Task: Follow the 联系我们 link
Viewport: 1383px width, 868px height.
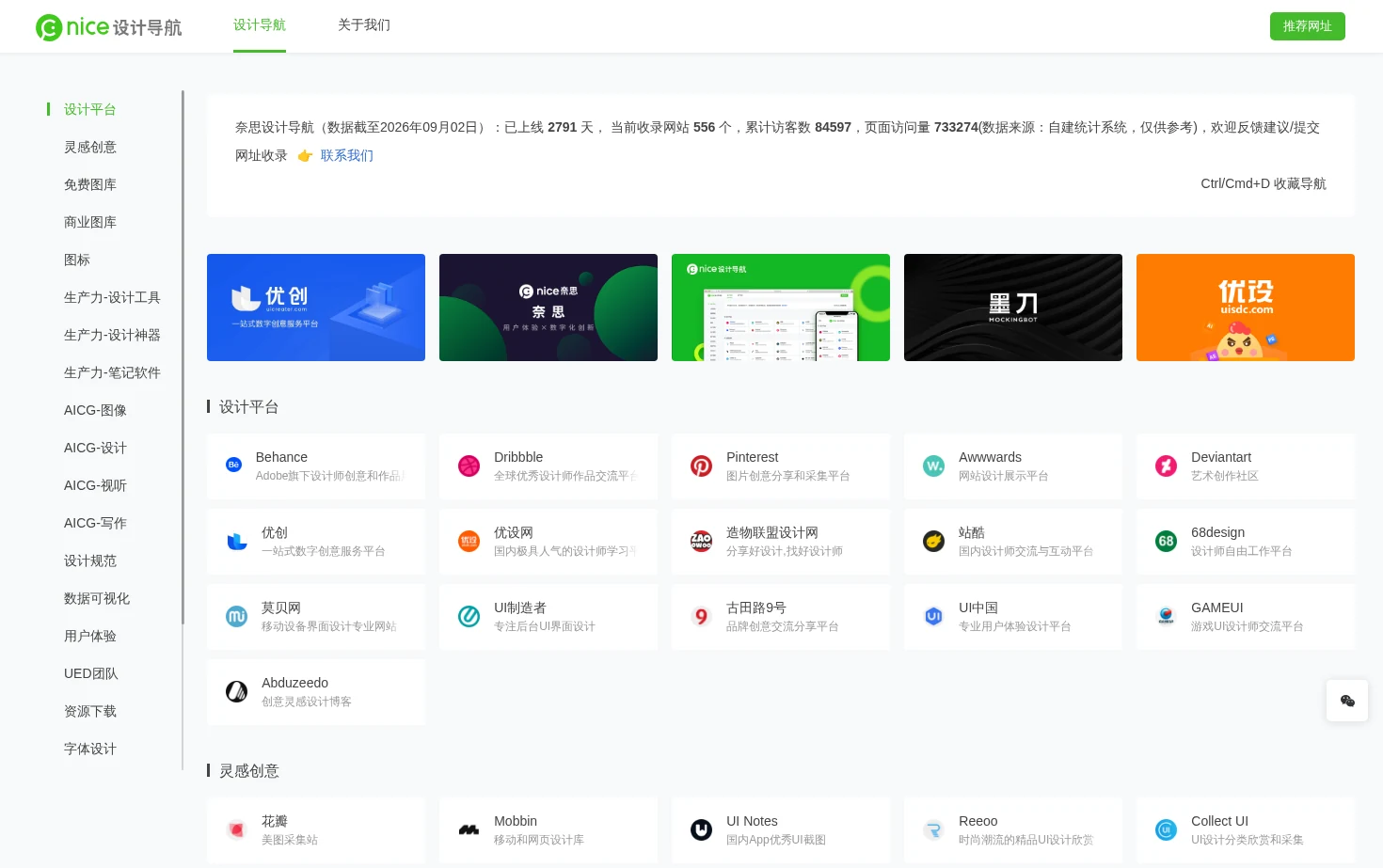Action: [x=347, y=155]
